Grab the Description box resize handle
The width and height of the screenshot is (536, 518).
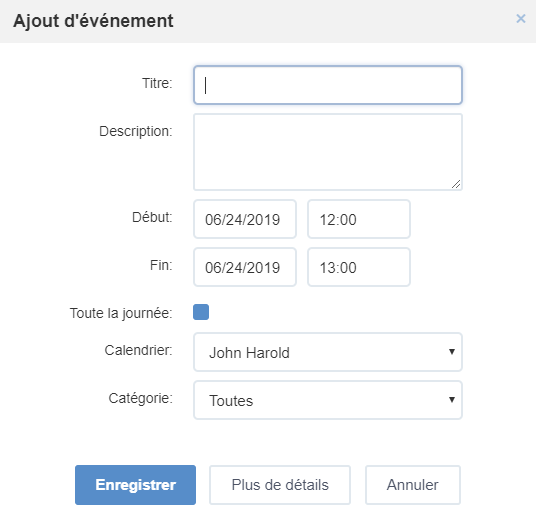(x=456, y=184)
